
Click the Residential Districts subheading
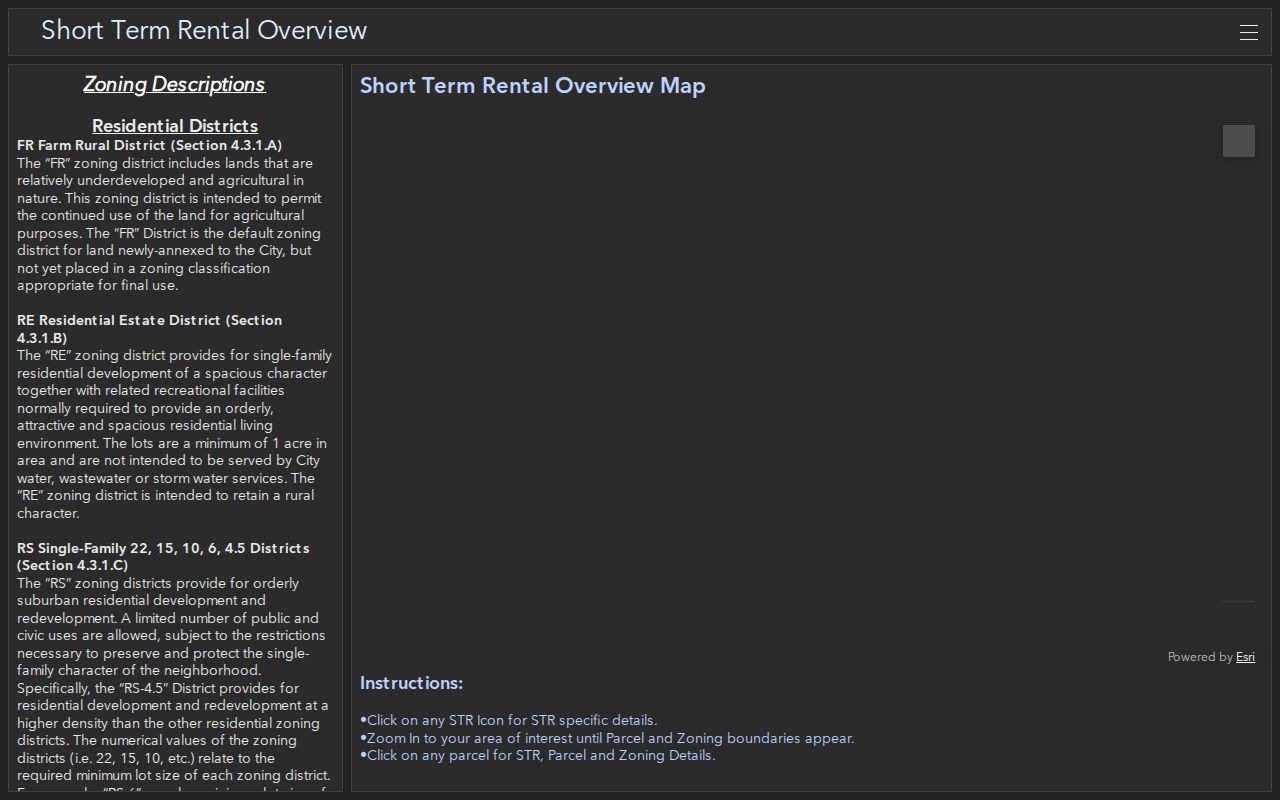[x=175, y=126]
